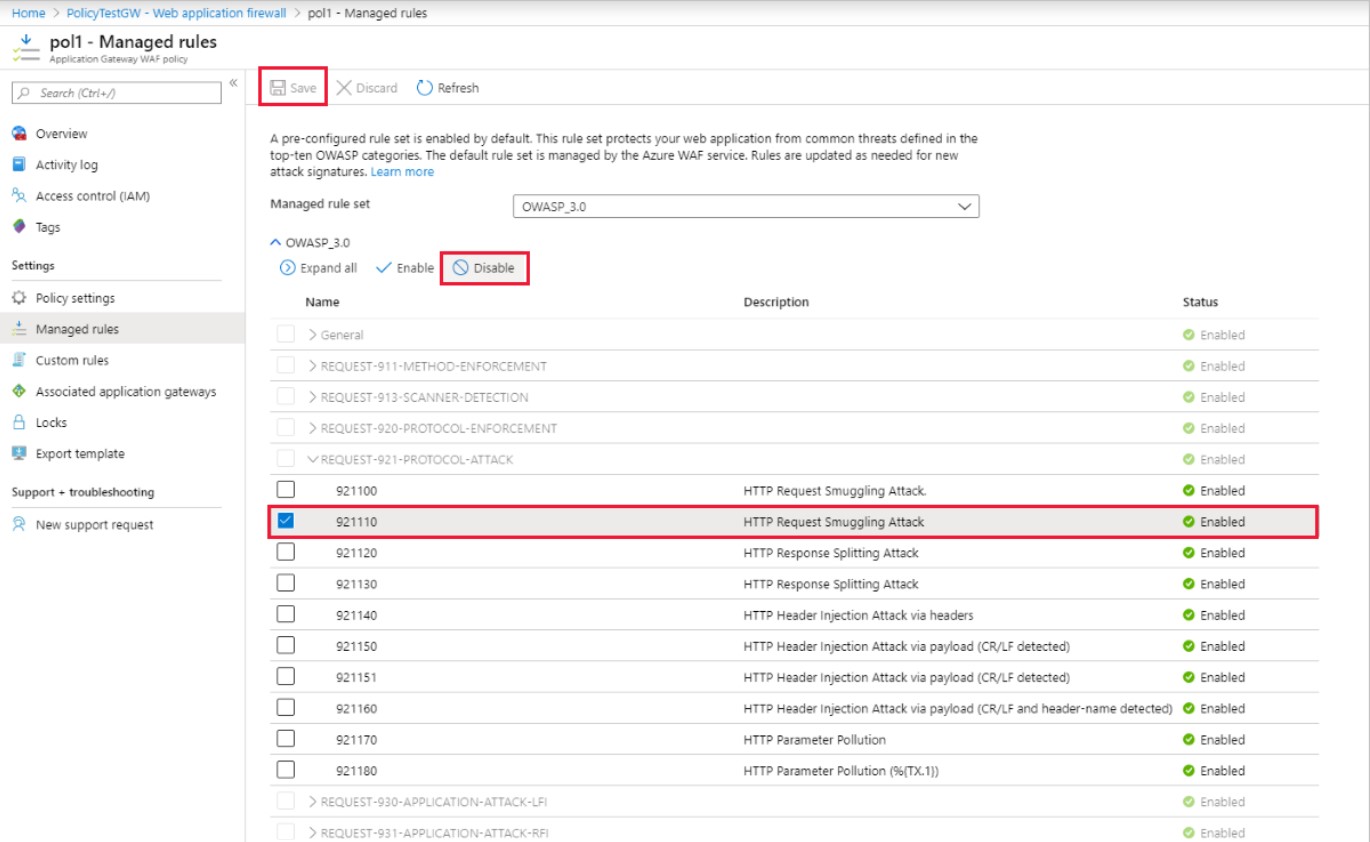Go to Home breadcrumb

29,13
